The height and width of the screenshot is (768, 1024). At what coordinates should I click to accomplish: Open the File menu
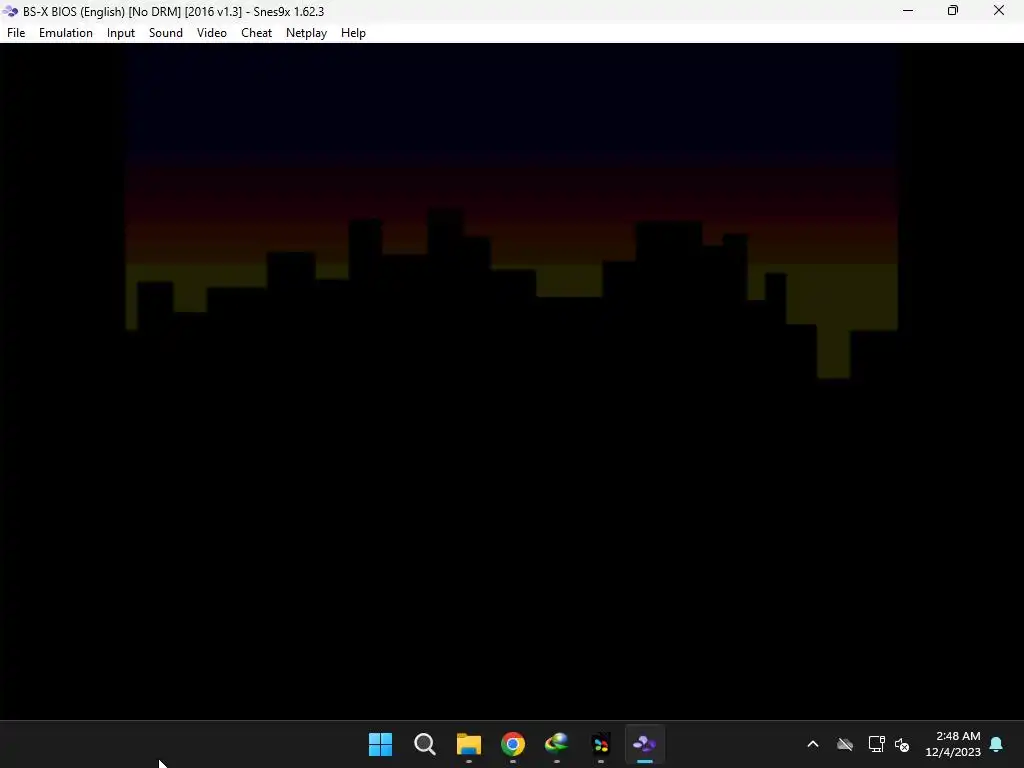(16, 33)
